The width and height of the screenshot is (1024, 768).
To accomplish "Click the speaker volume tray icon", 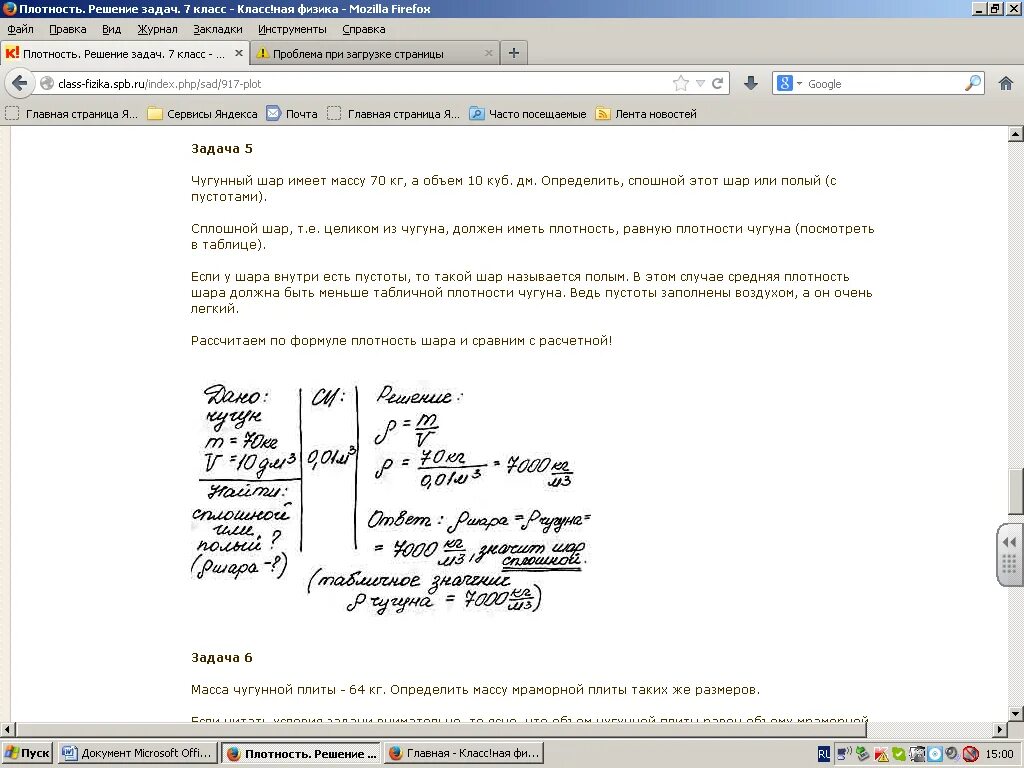I will pos(952,754).
